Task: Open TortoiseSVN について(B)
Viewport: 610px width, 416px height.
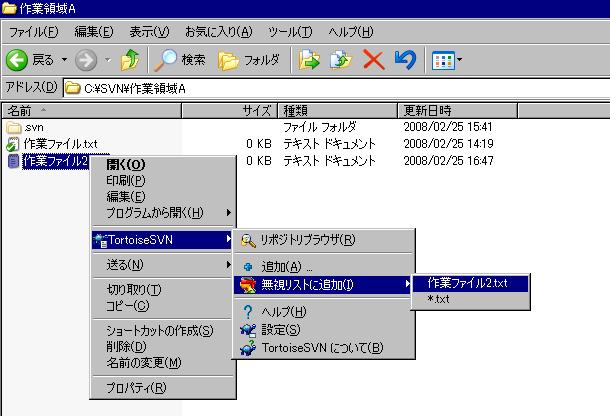Action: (323, 348)
